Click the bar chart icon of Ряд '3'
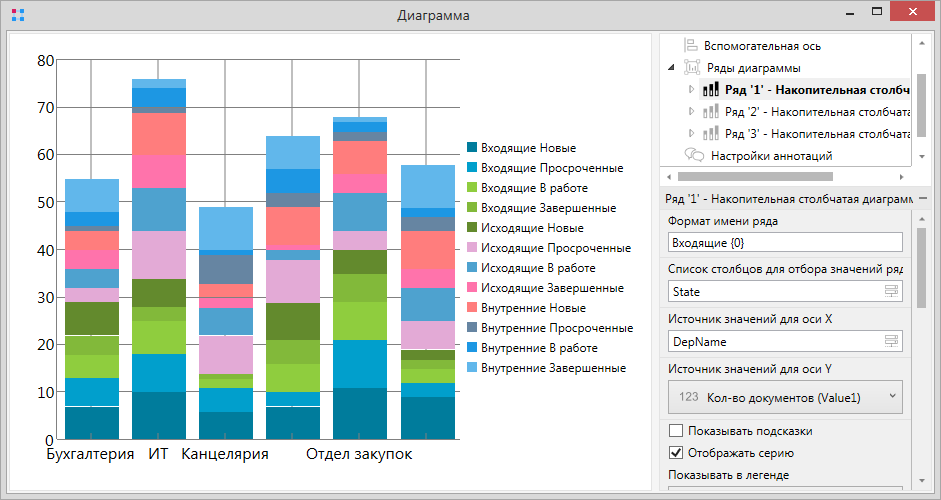 click(x=710, y=134)
